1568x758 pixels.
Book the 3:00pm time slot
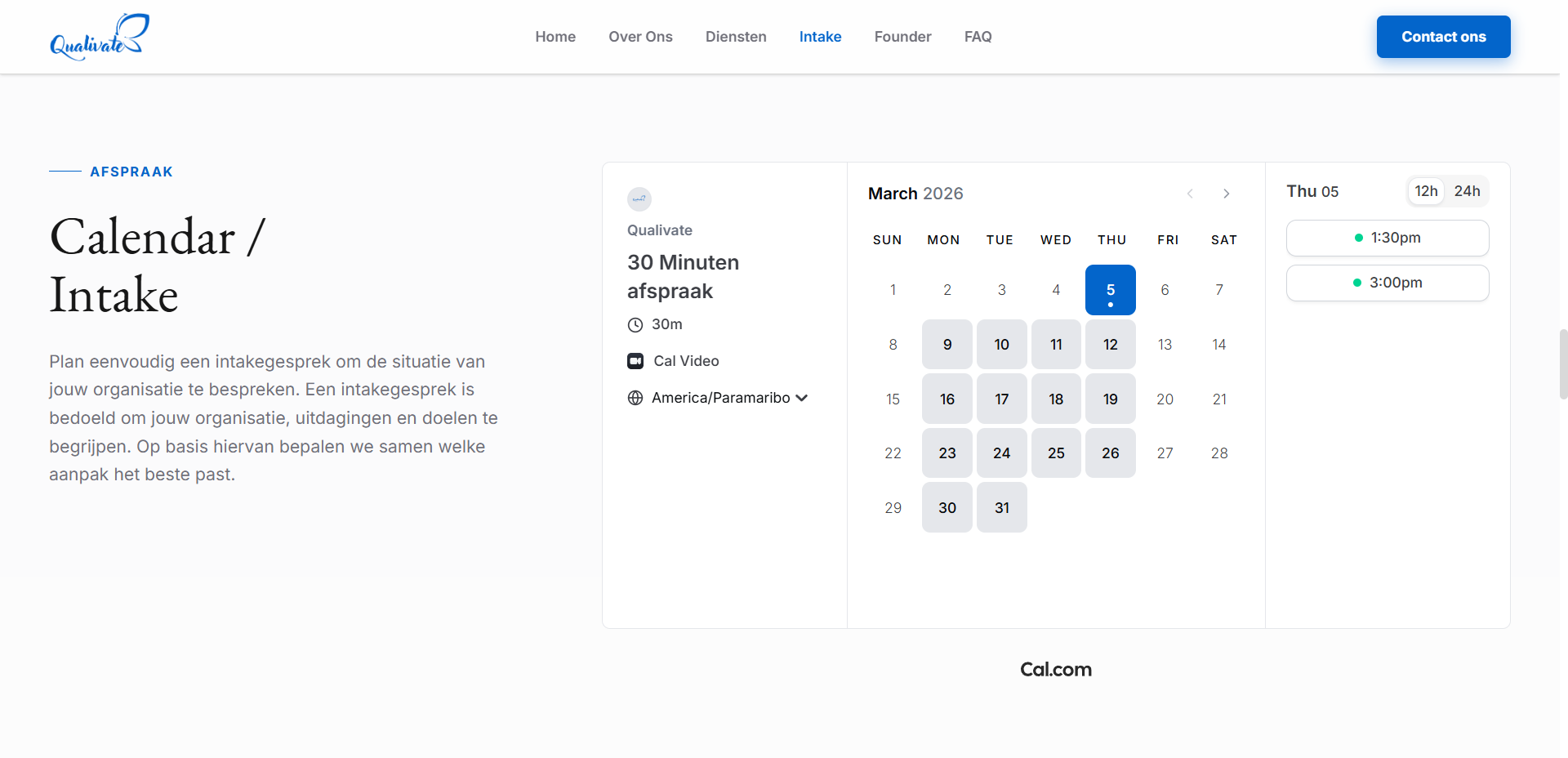click(1387, 283)
